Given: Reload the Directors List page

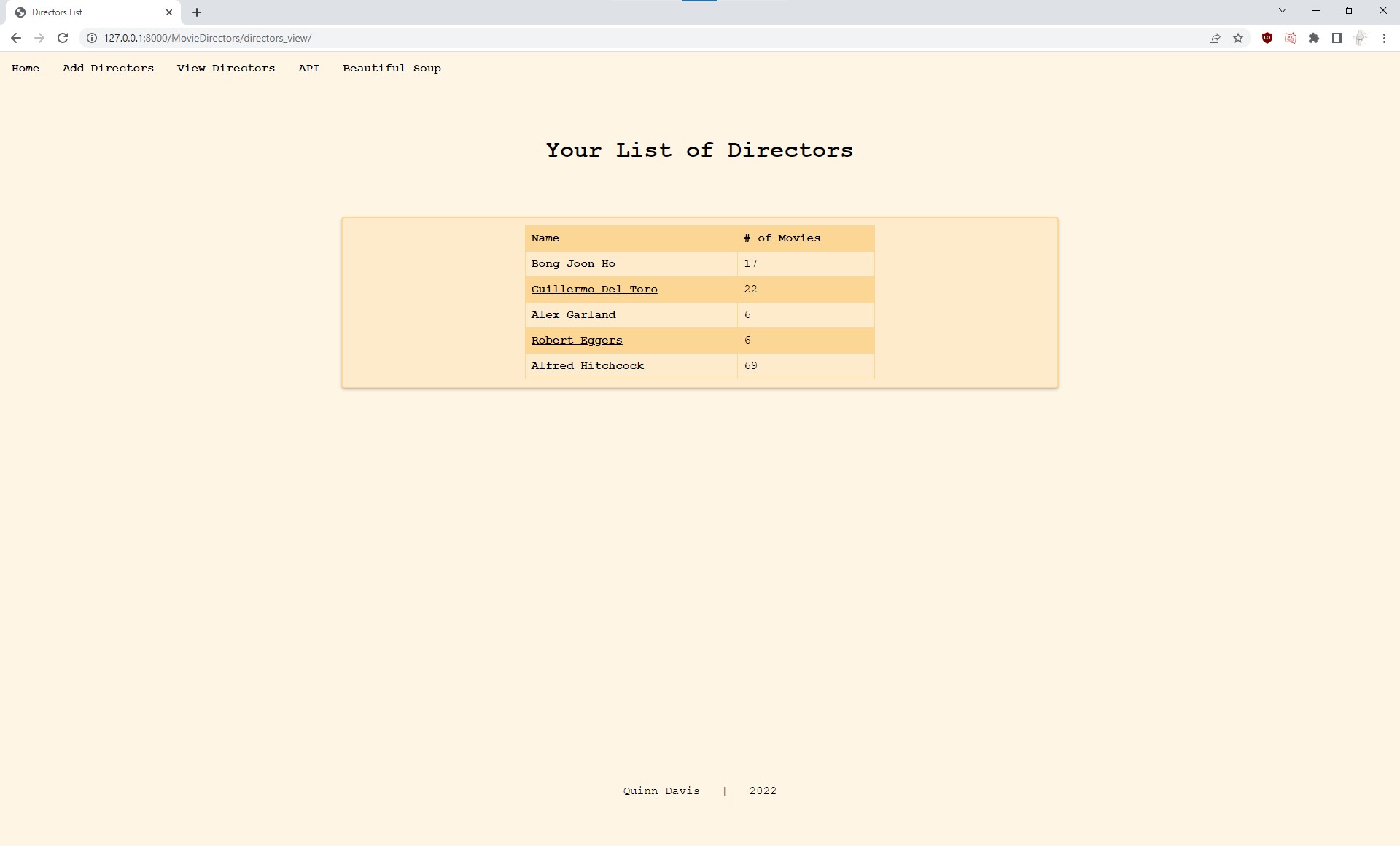Looking at the screenshot, I should tap(63, 38).
